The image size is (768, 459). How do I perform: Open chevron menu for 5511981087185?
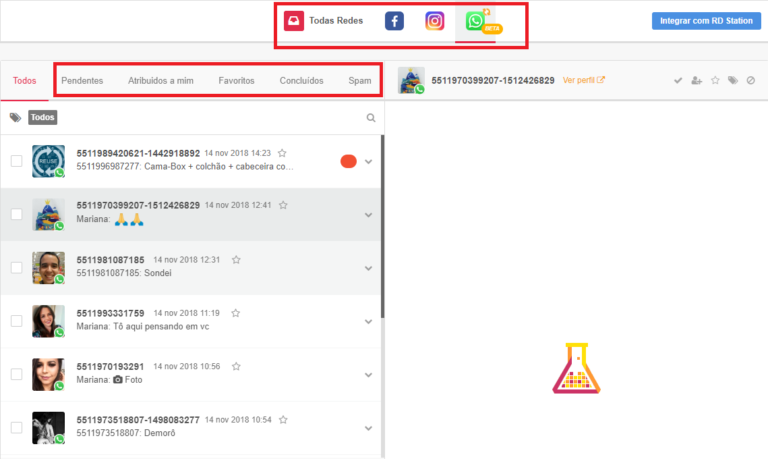click(368, 268)
